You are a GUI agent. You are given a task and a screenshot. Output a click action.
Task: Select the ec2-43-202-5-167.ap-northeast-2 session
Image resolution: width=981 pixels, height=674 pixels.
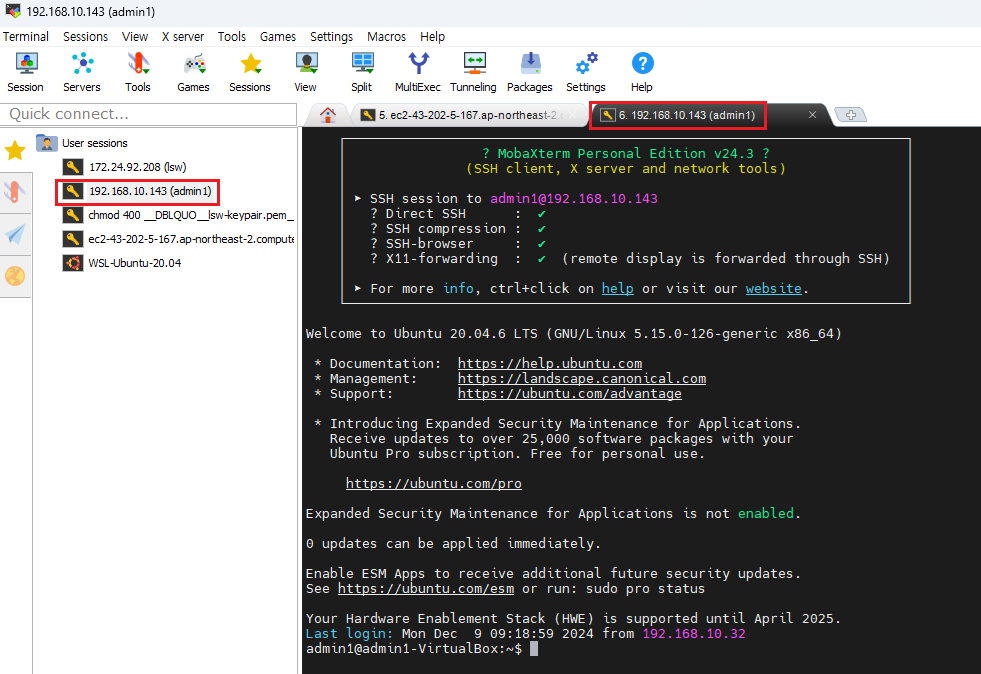[x=191, y=239]
